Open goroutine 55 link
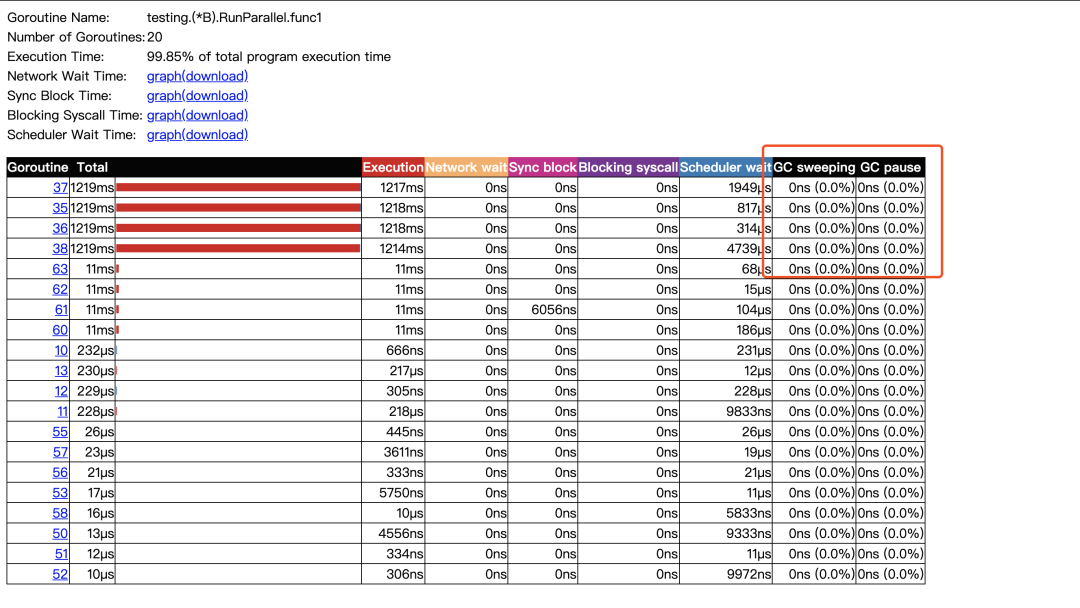Viewport: 1080px width, 608px height. pyautogui.click(x=61, y=432)
